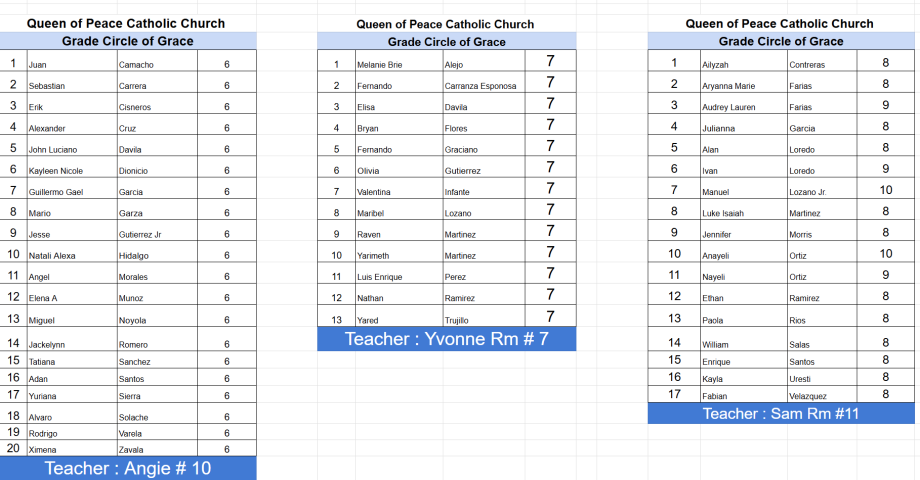Click the grade 10 cell beside Anayeli Ortiz

(885, 254)
